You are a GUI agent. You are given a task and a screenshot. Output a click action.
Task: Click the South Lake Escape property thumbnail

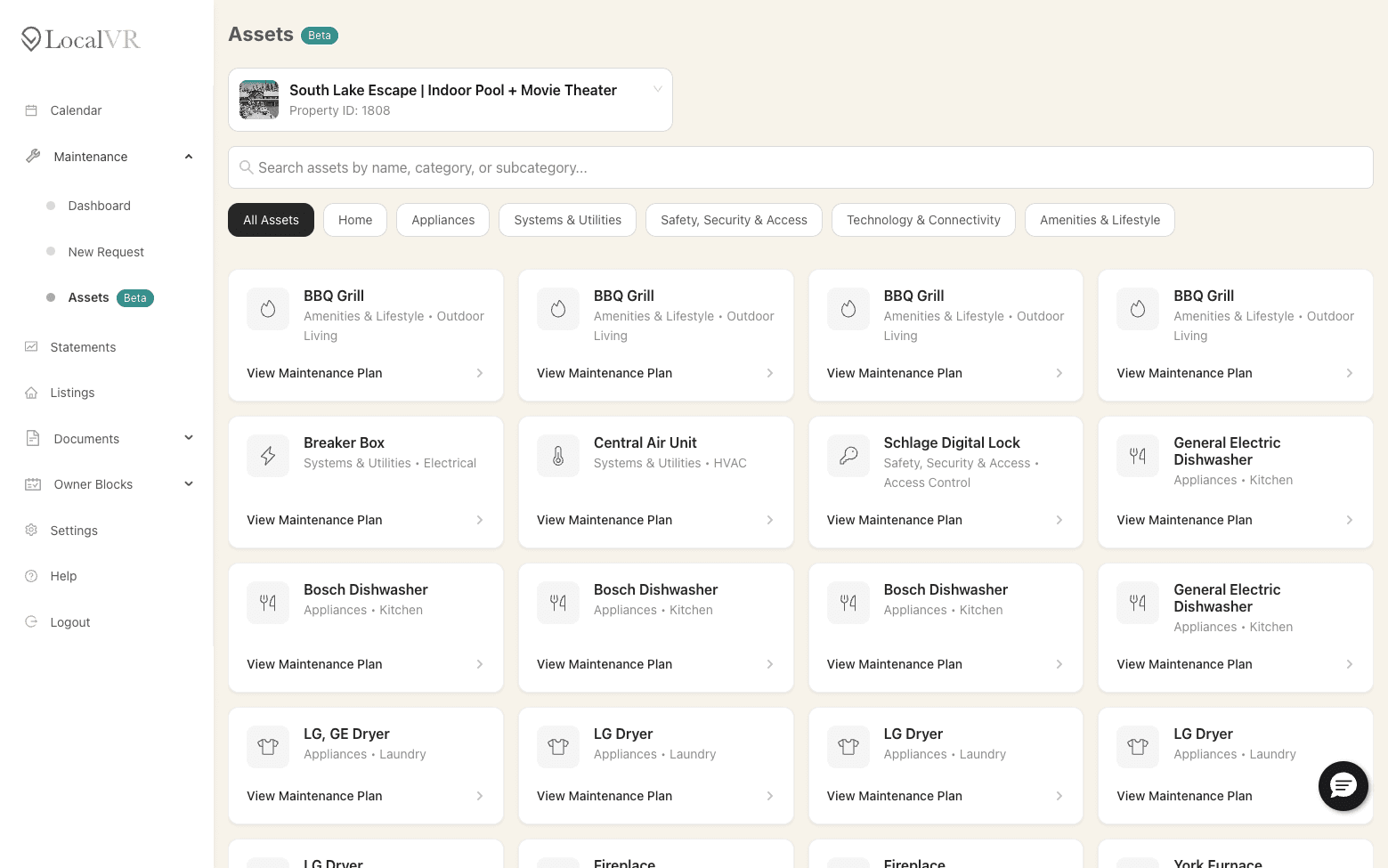258,99
